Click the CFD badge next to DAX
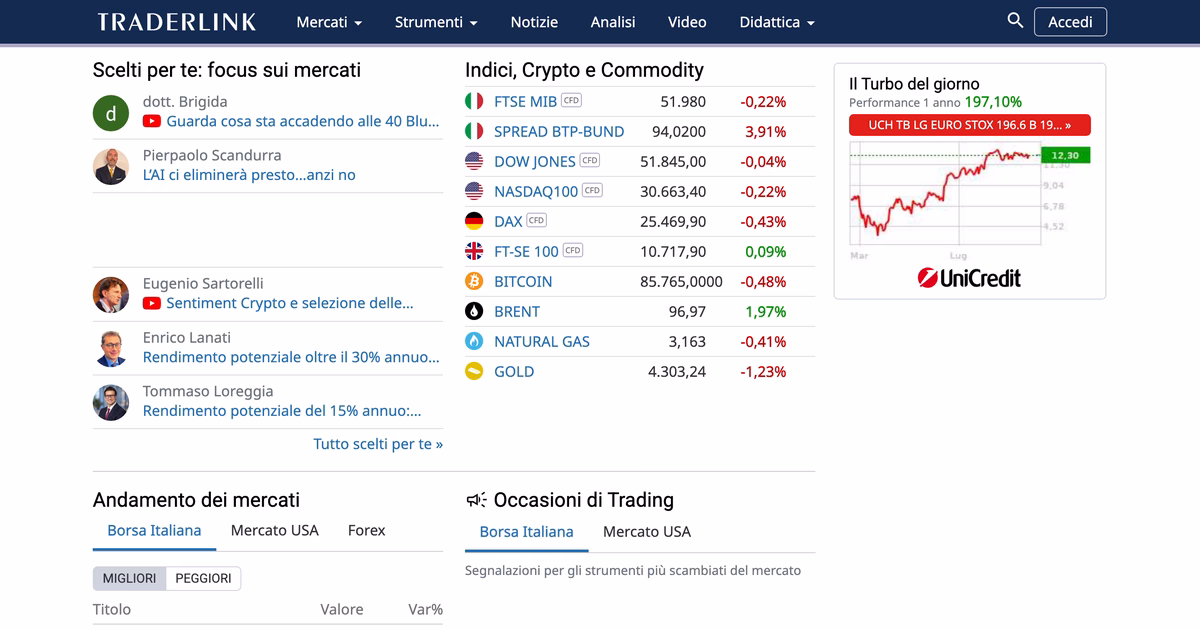Image resolution: width=1200 pixels, height=630 pixels. click(x=537, y=220)
